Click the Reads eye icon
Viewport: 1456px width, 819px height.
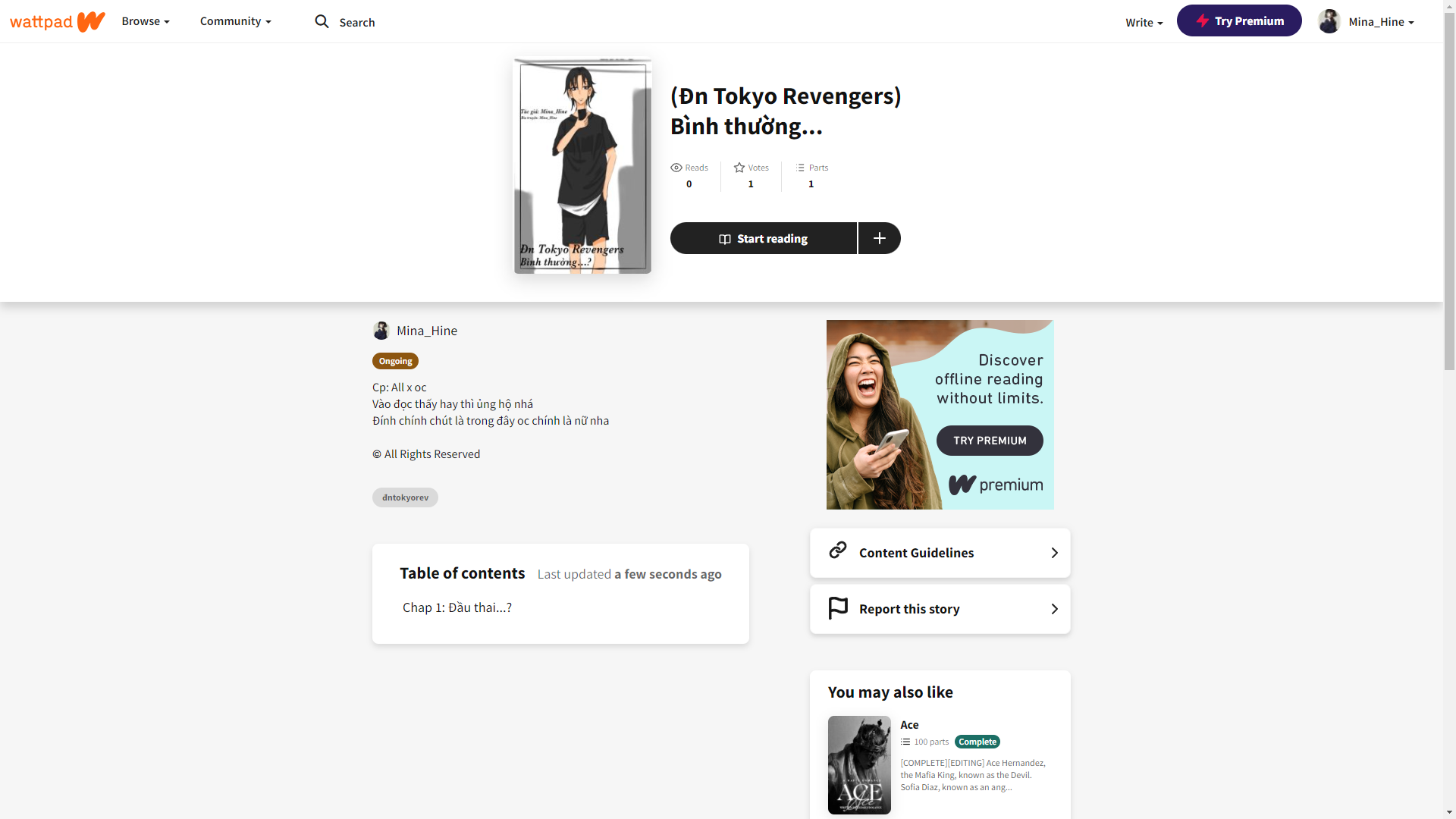(676, 168)
